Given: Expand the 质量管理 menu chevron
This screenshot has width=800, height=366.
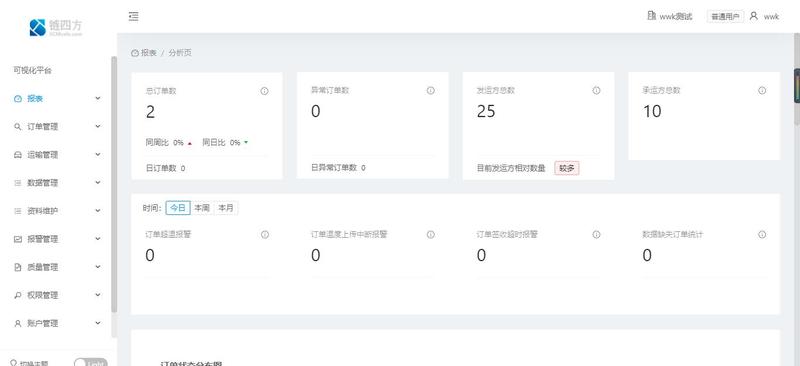Looking at the screenshot, I should [98, 267].
